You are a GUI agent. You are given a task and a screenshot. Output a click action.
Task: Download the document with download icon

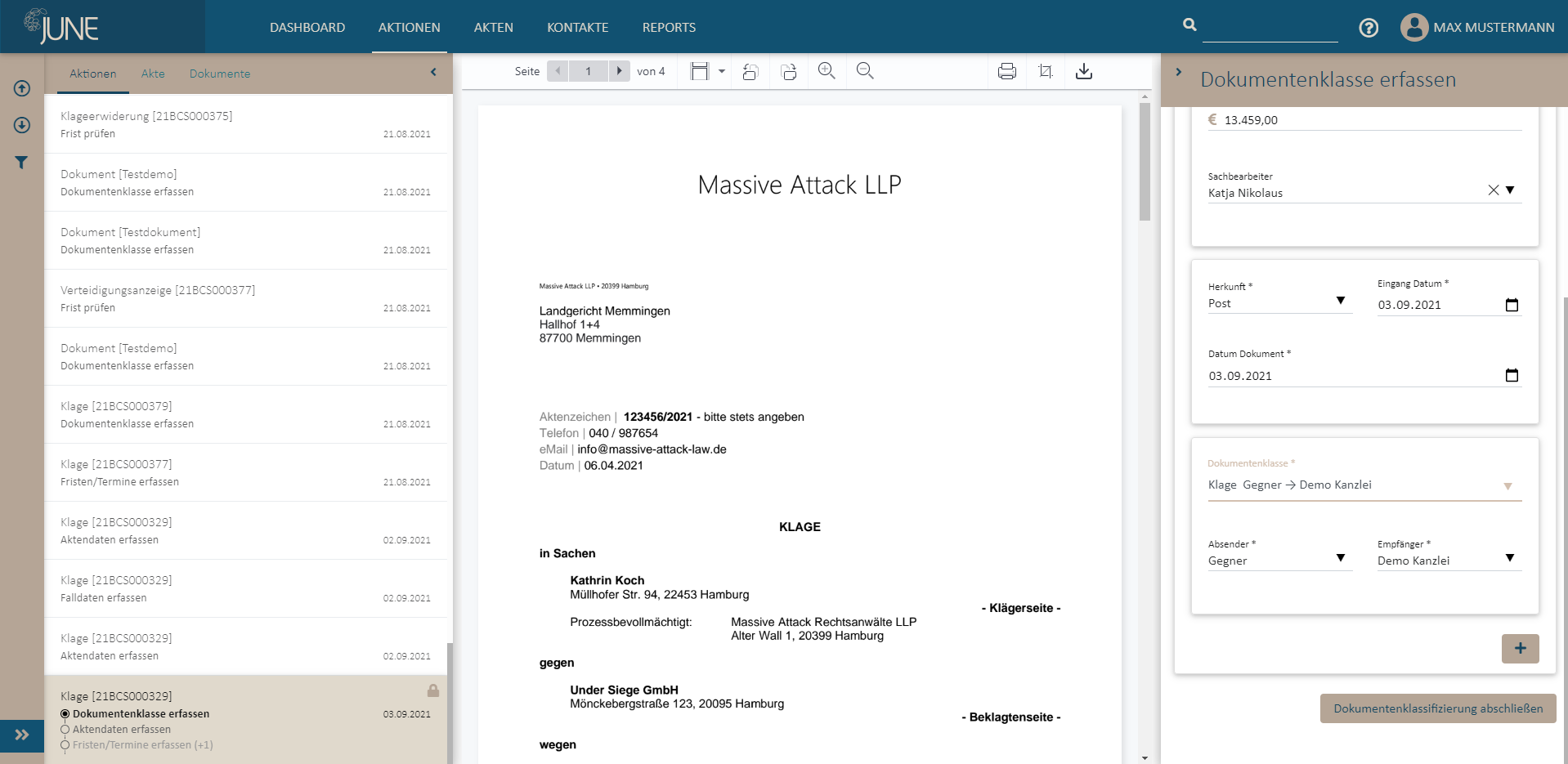coord(1084,71)
